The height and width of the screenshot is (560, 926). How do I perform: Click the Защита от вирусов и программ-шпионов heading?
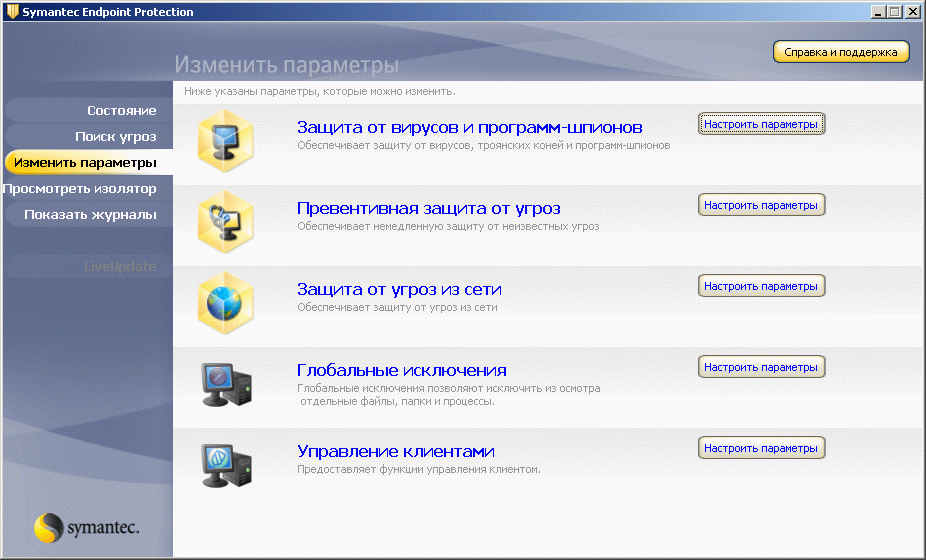[x=469, y=127]
